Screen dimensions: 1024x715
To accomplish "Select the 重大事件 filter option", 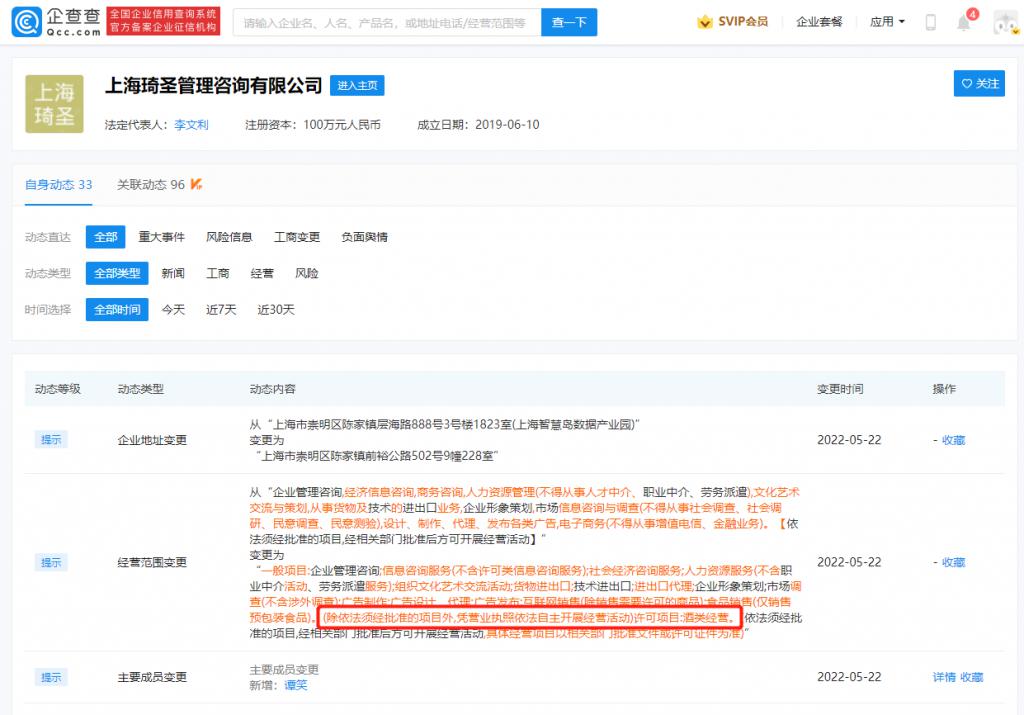I will click(161, 237).
